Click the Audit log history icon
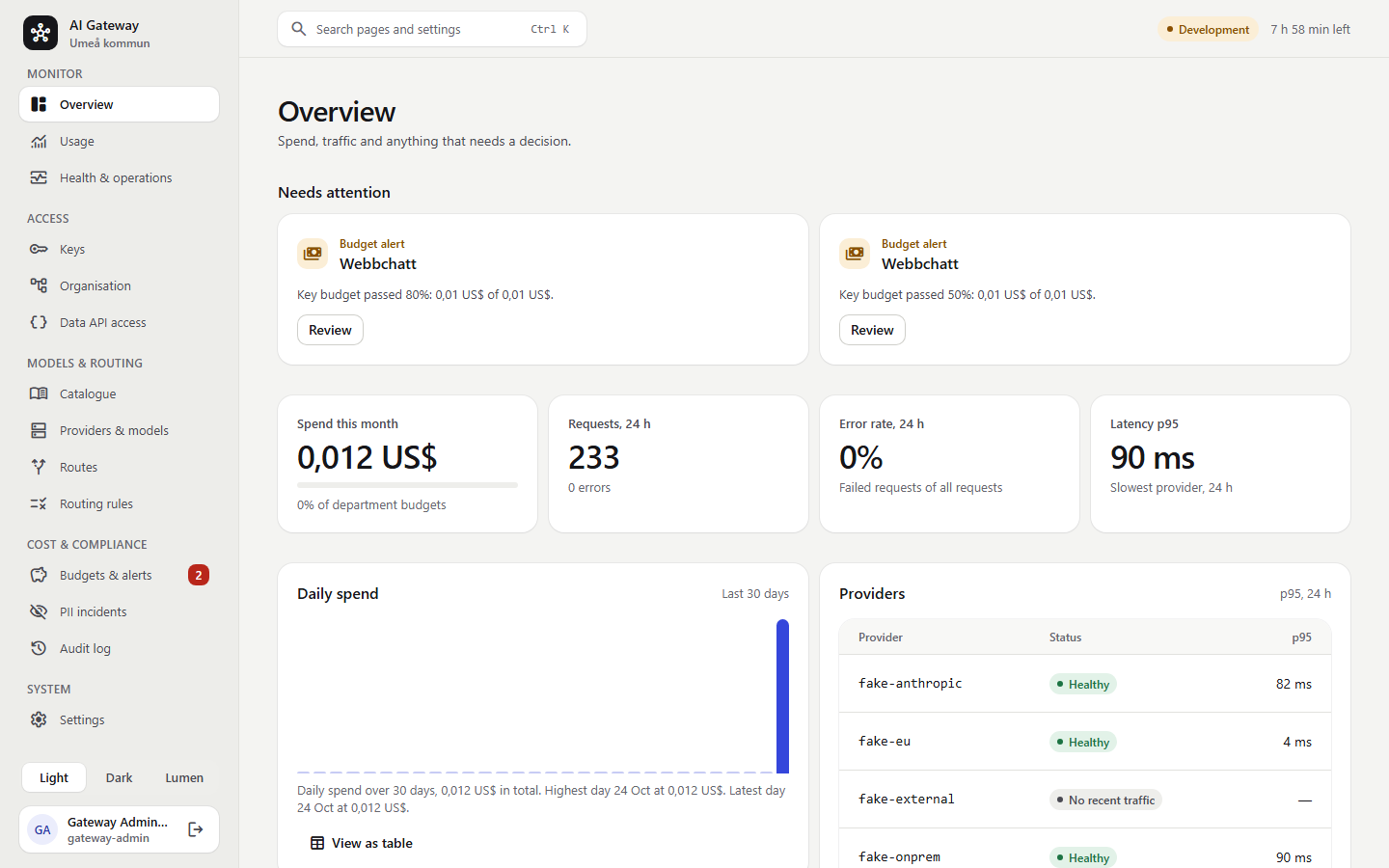This screenshot has height=868, width=1389. [39, 649]
